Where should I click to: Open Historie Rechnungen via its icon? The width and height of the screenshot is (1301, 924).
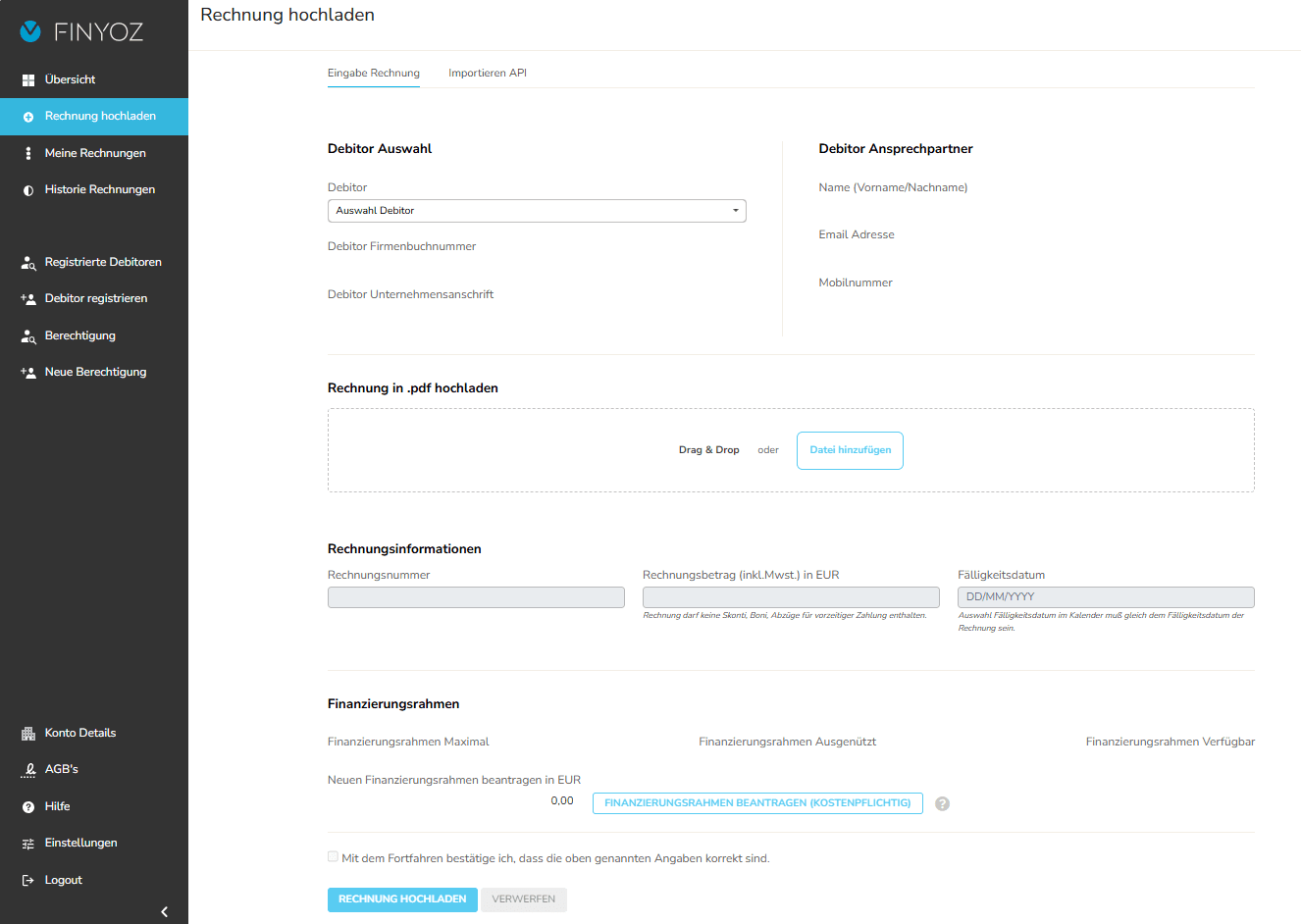pyautogui.click(x=28, y=190)
